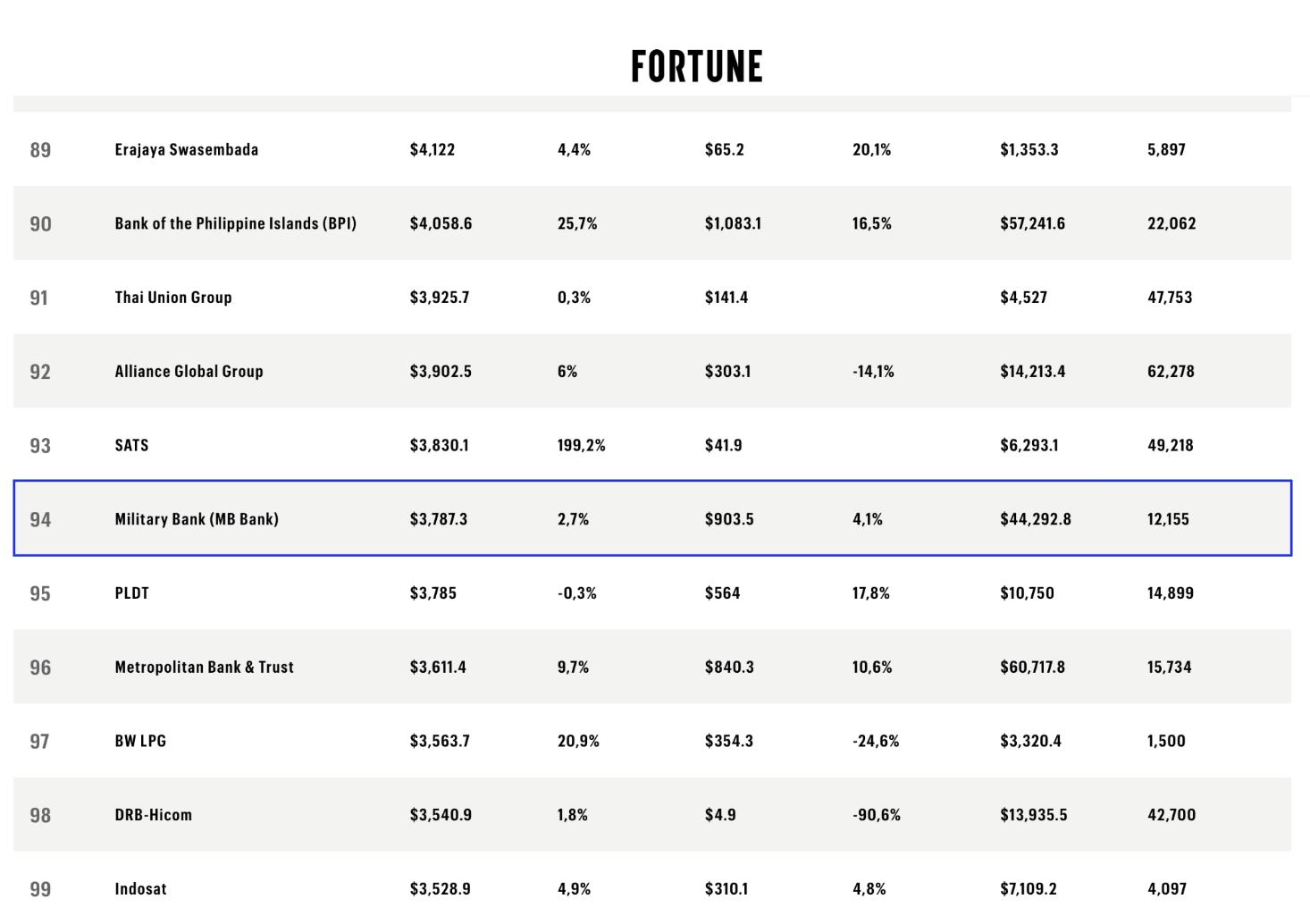Select the -14,1% profit change value
This screenshot has width=1310, height=924.
[x=873, y=372]
